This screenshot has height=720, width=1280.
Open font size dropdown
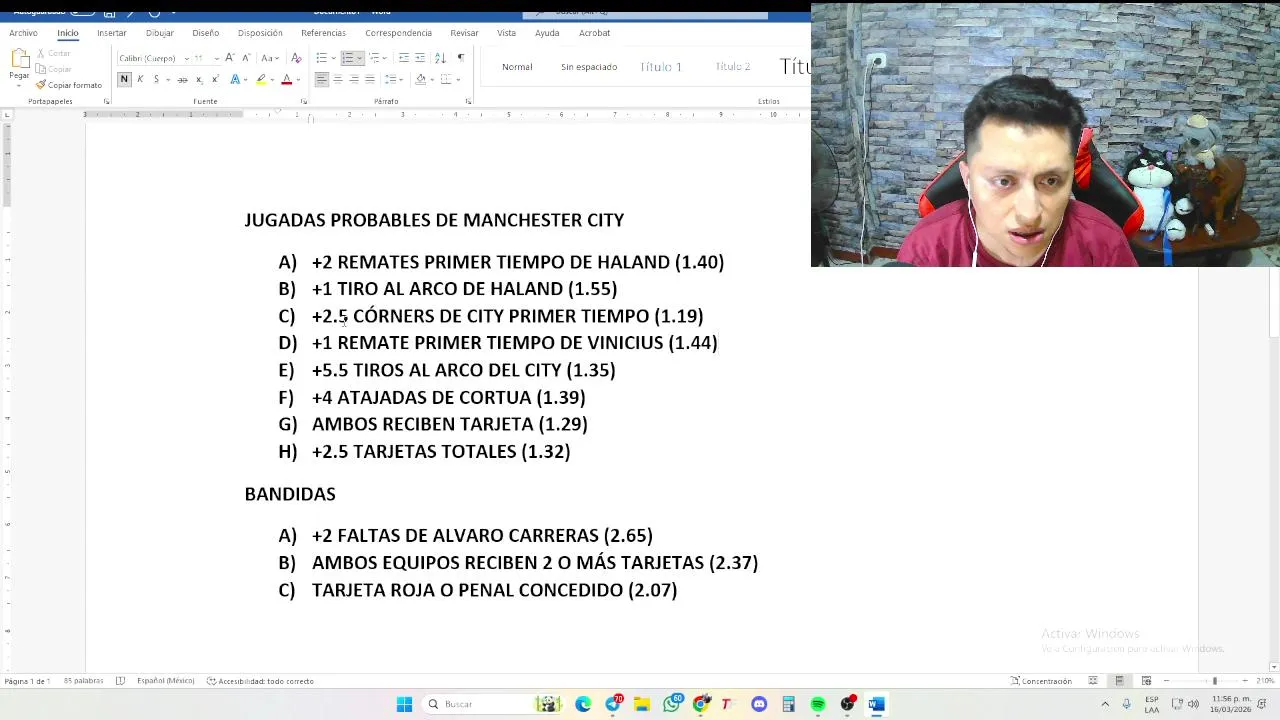click(x=217, y=58)
